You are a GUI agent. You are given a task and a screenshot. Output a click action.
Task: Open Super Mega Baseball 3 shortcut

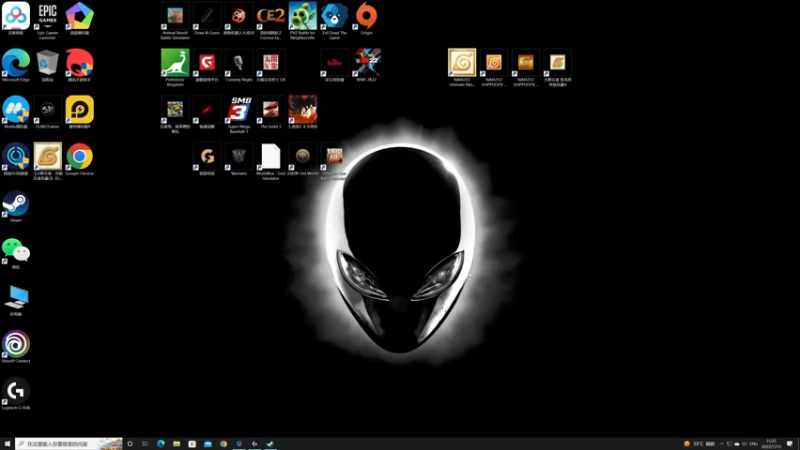239,114
